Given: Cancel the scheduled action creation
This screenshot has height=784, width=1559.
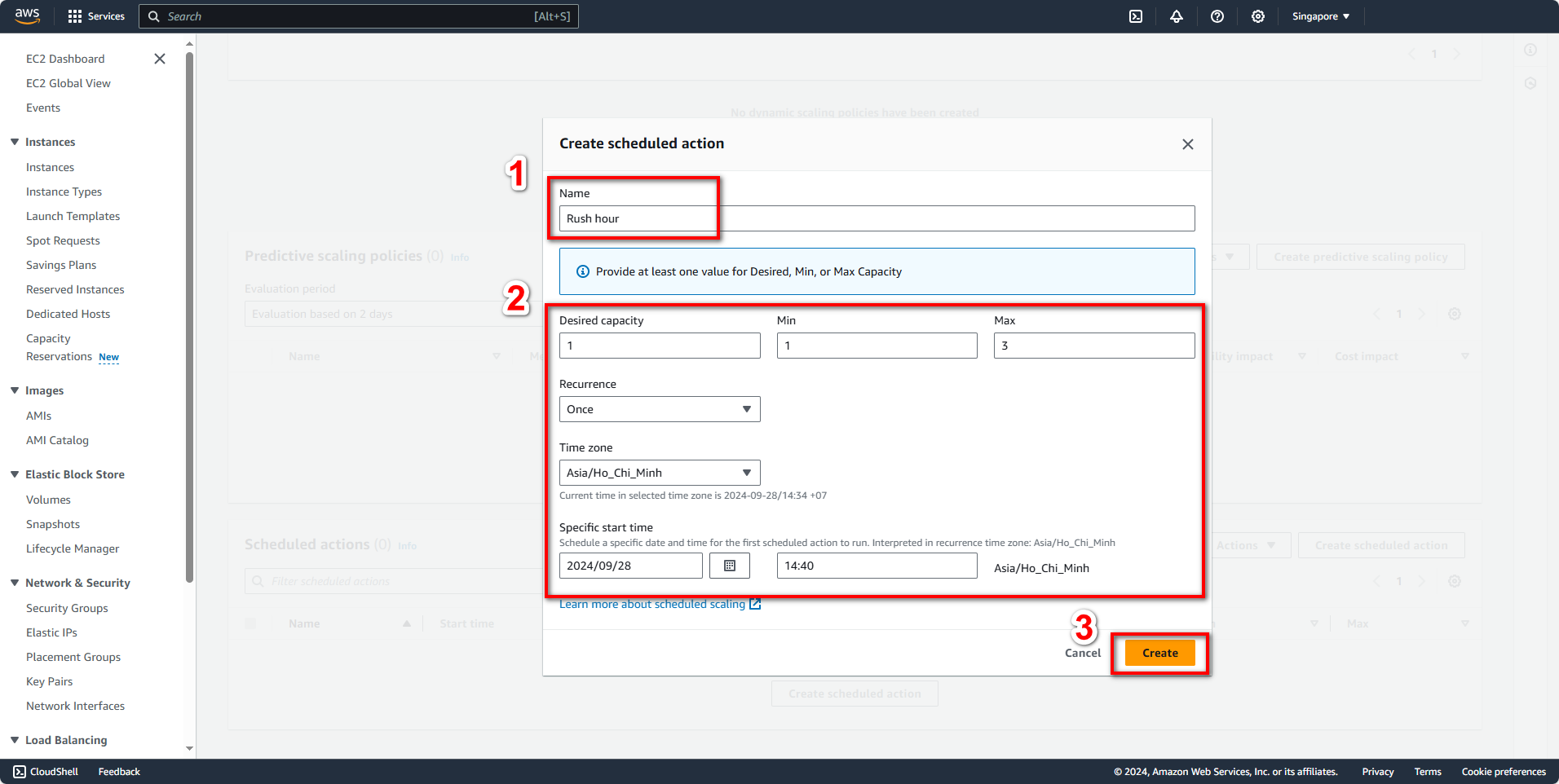Looking at the screenshot, I should pos(1082,653).
